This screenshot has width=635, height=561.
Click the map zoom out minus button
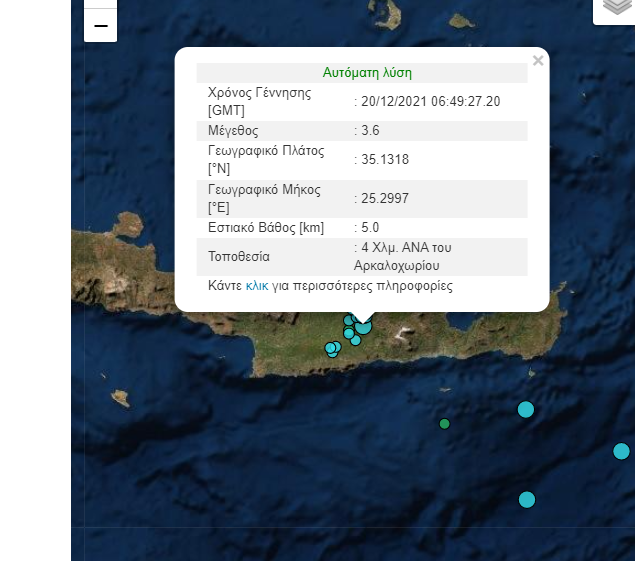100,25
